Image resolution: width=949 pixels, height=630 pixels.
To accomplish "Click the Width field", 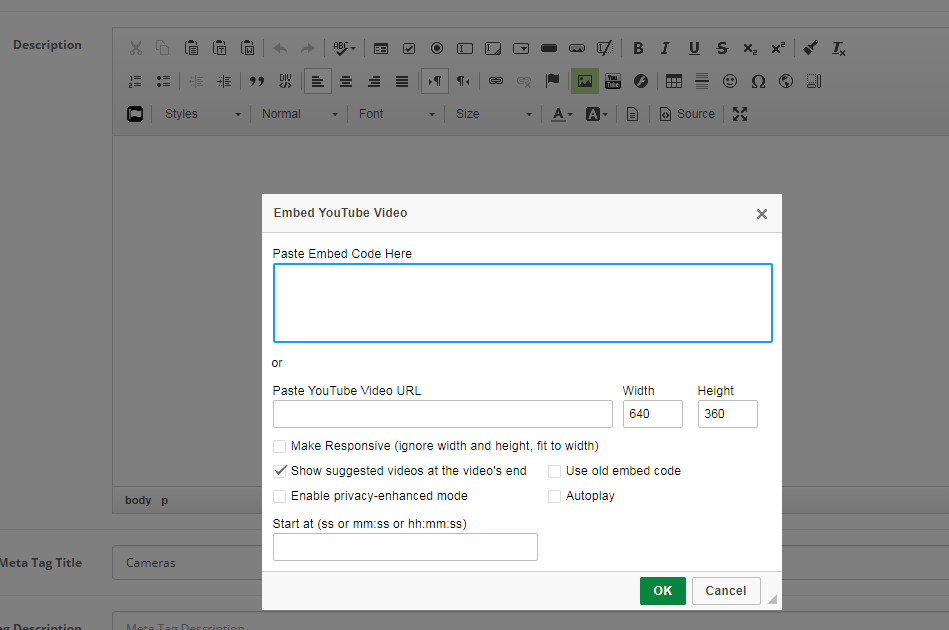I will pos(652,414).
